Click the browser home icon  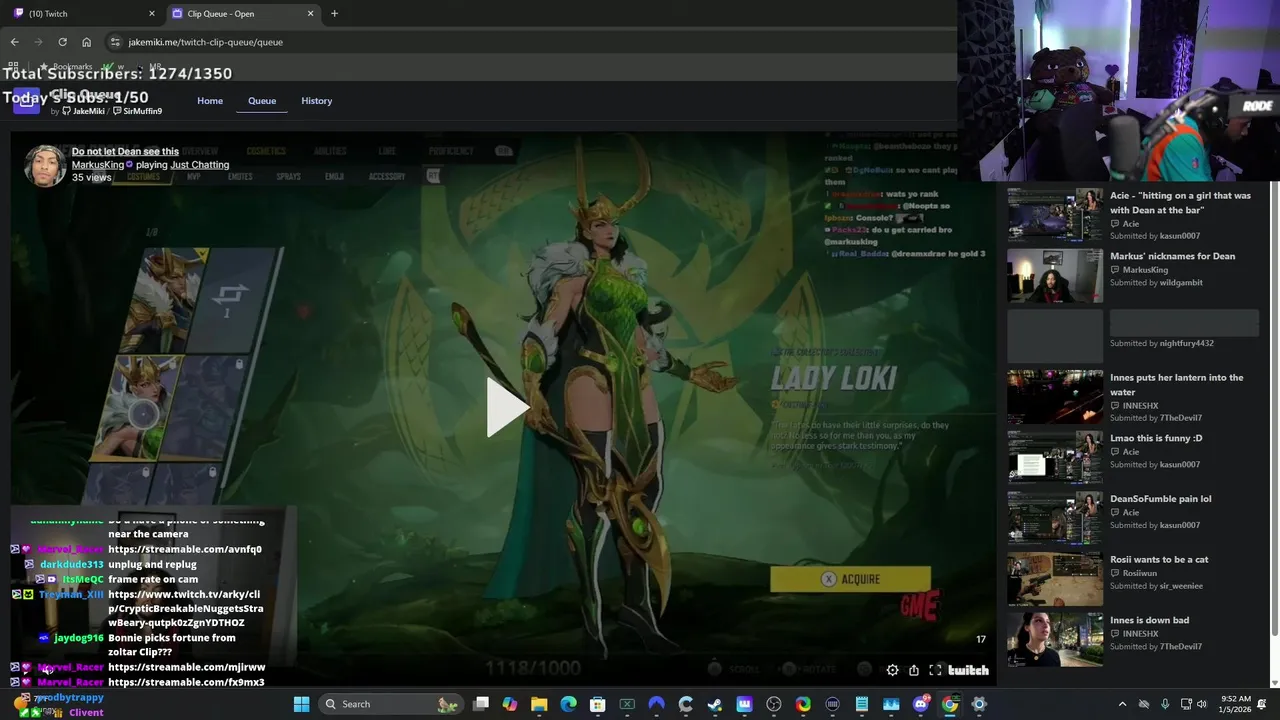point(87,42)
